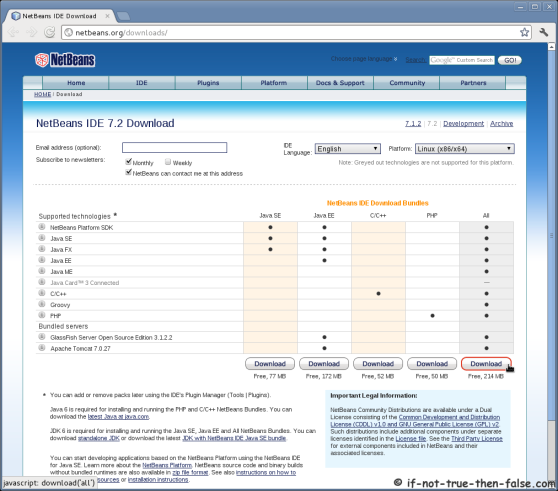Expand info icon for NetBeans Platform SDK
This screenshot has width=558, height=491.
[x=42, y=227]
